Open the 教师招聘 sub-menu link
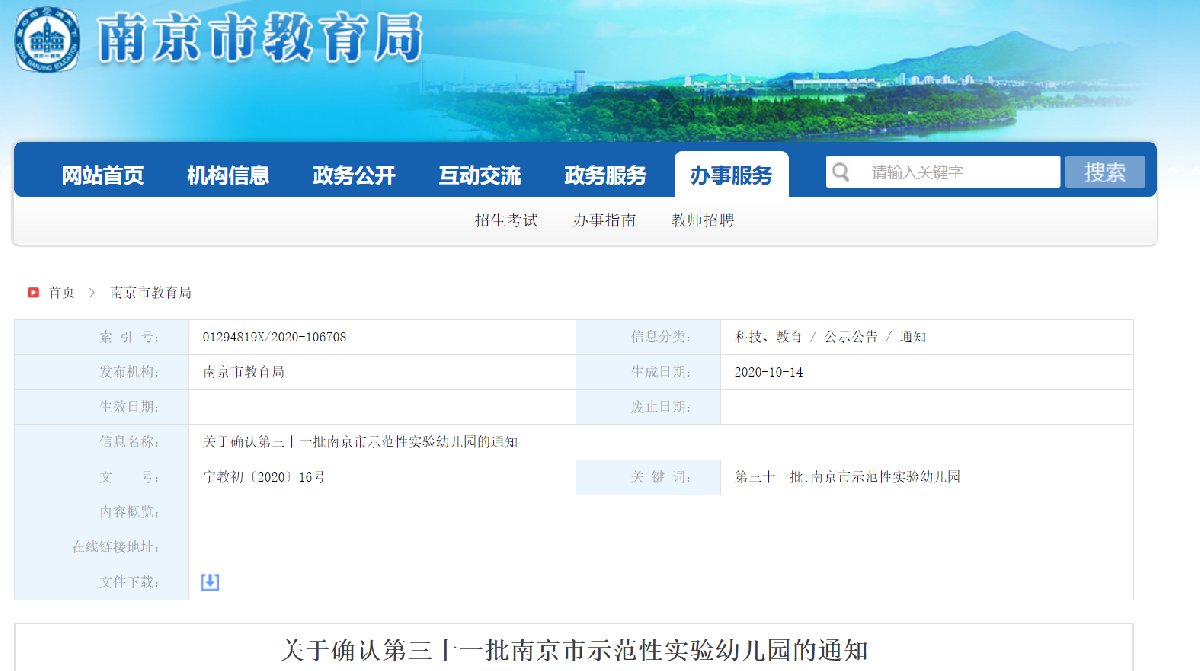Viewport: 1200px width, 671px height. 703,220
